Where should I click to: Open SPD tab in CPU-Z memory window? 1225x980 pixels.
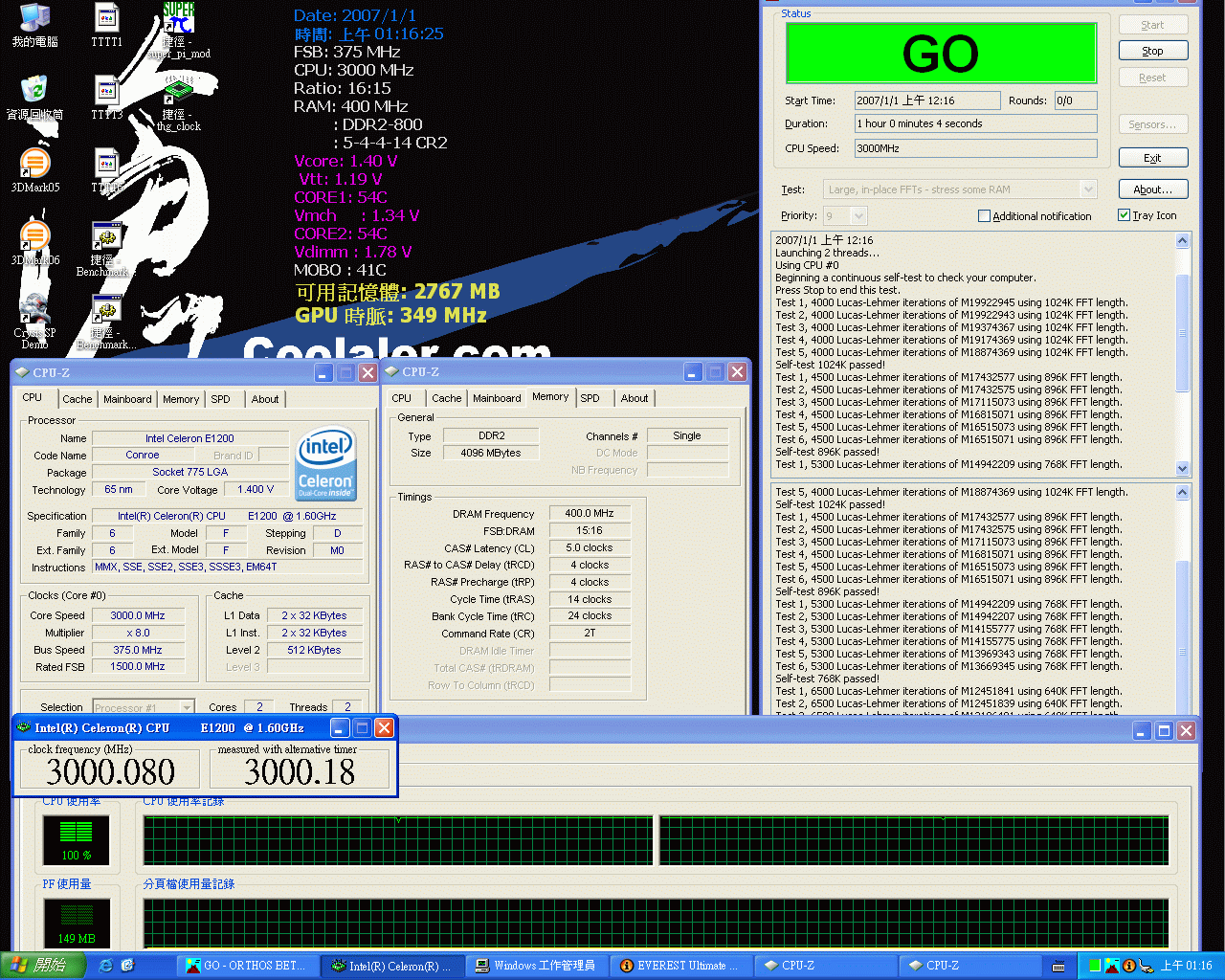pos(590,398)
